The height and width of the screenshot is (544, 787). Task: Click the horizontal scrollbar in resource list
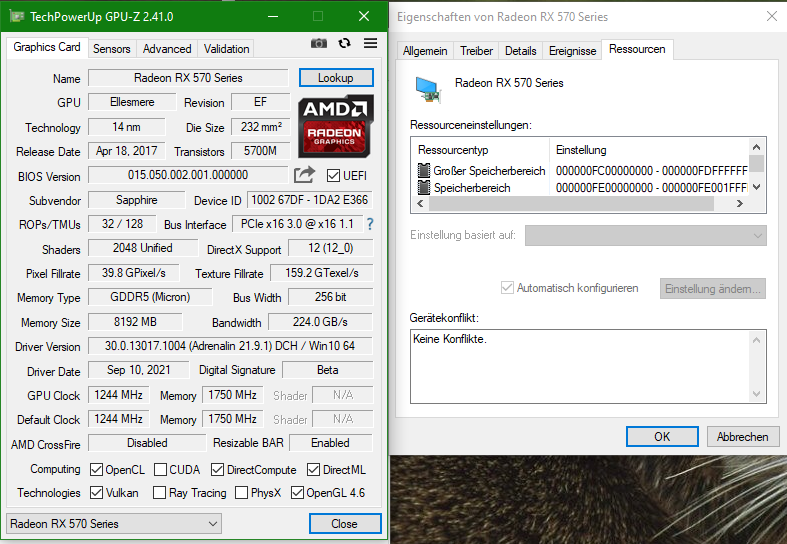point(572,204)
